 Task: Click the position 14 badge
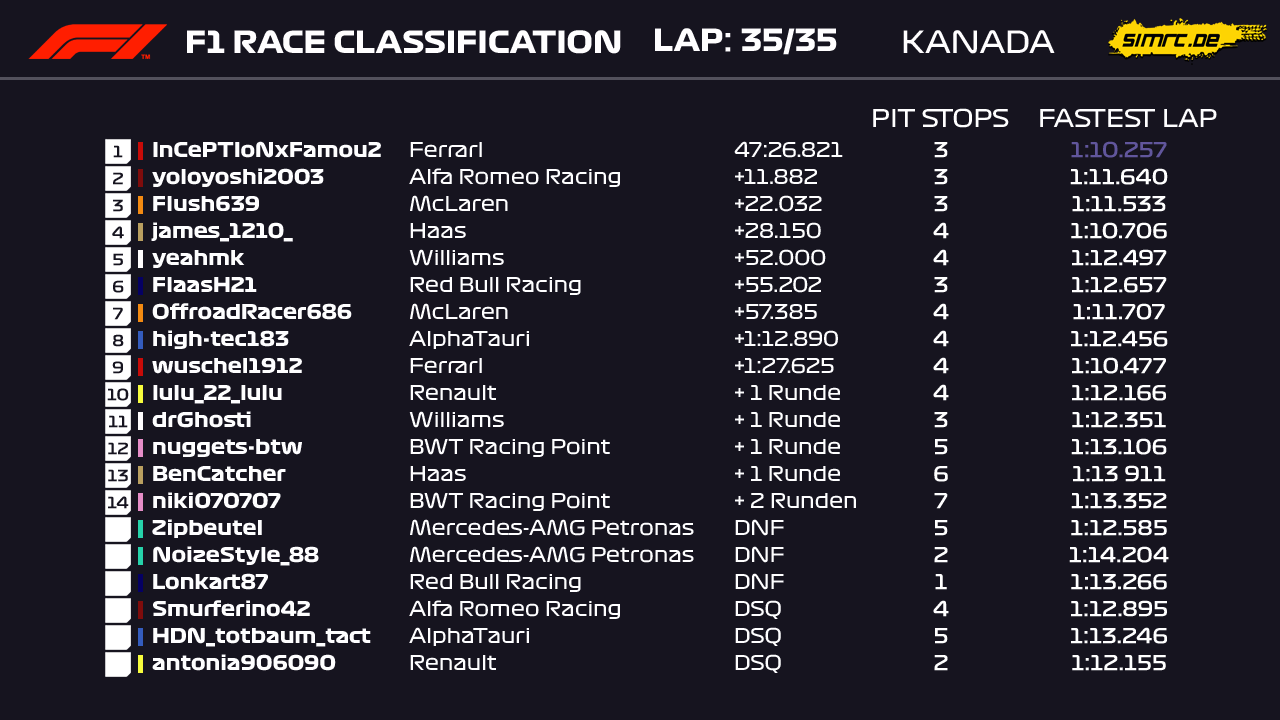(x=118, y=502)
